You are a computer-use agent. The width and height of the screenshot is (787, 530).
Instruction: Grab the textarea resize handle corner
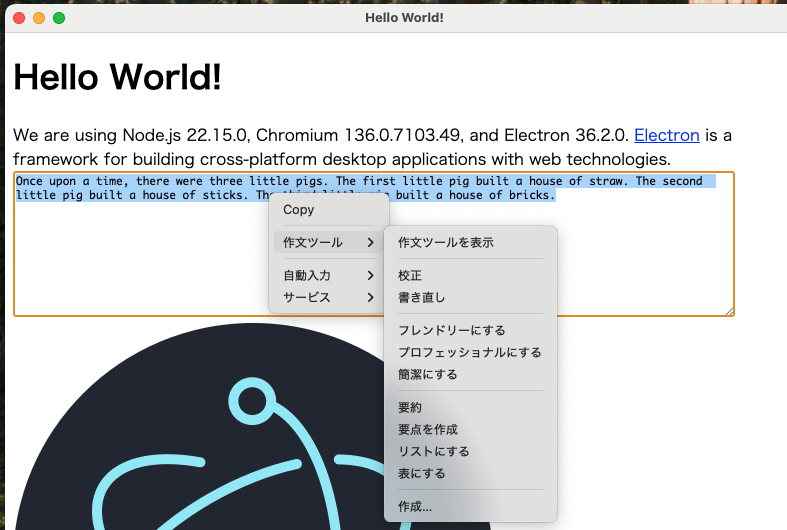click(x=730, y=312)
